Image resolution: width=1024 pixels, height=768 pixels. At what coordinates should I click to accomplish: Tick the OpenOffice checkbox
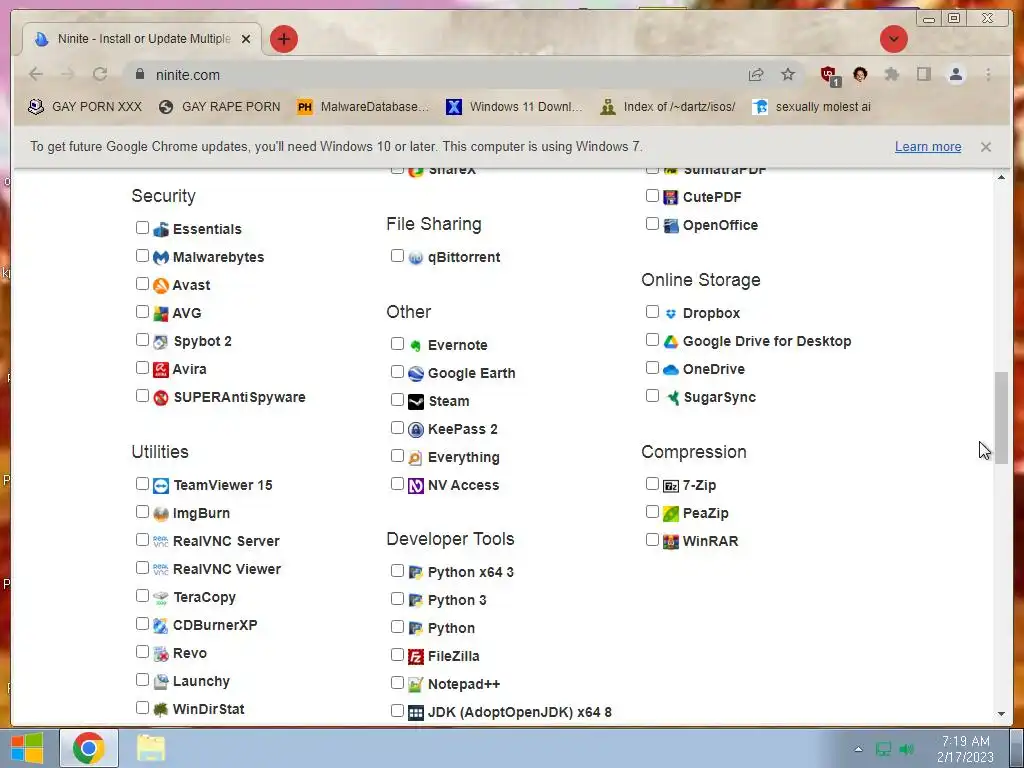[x=652, y=223]
